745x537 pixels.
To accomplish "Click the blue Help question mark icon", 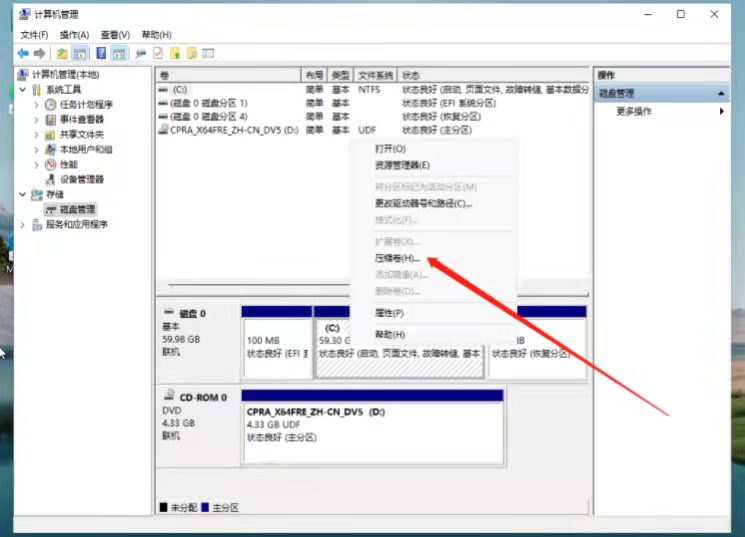I will [x=100, y=53].
